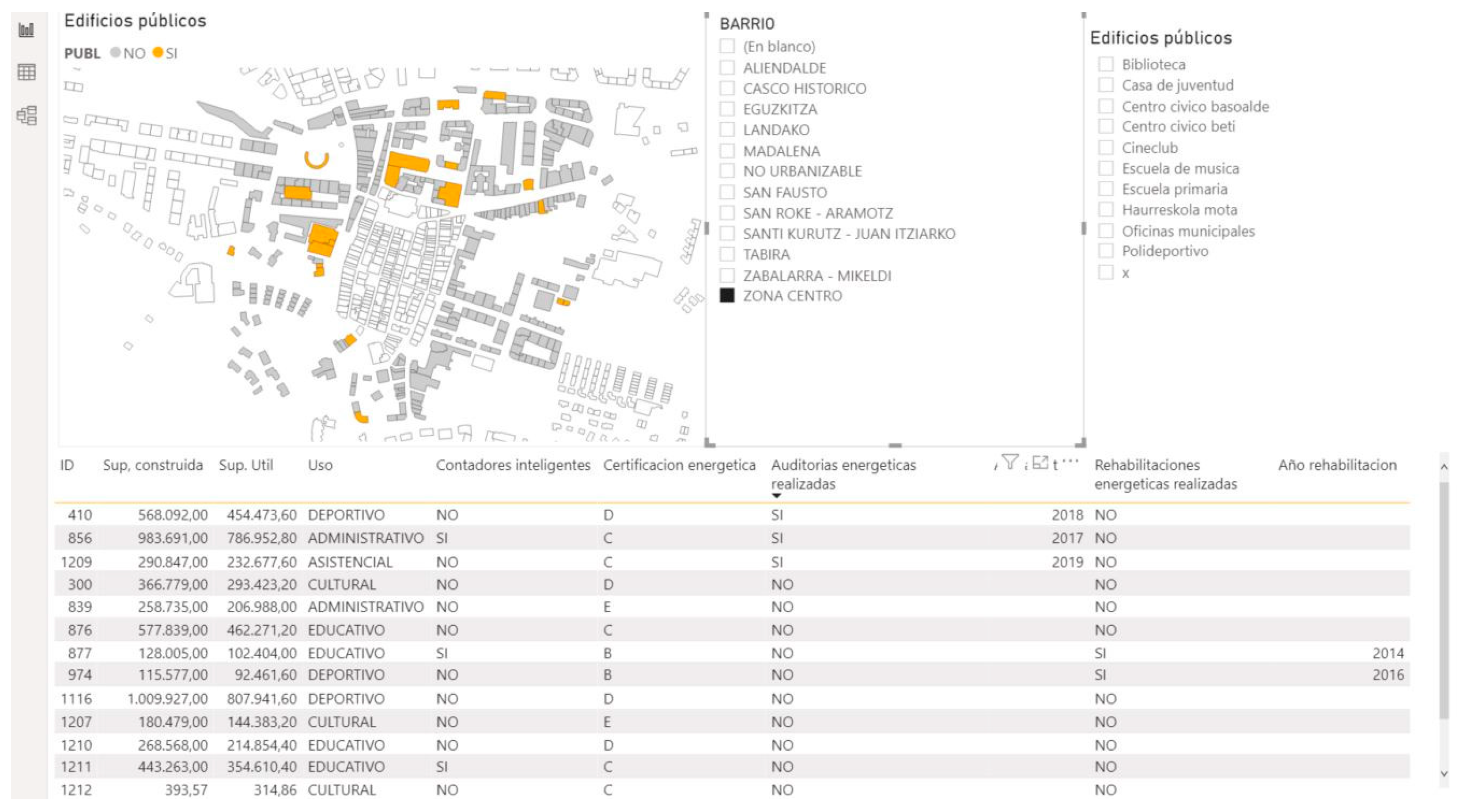Screen dimensions: 1458x812
Task: Sort by Uso column header
Action: coord(320,465)
